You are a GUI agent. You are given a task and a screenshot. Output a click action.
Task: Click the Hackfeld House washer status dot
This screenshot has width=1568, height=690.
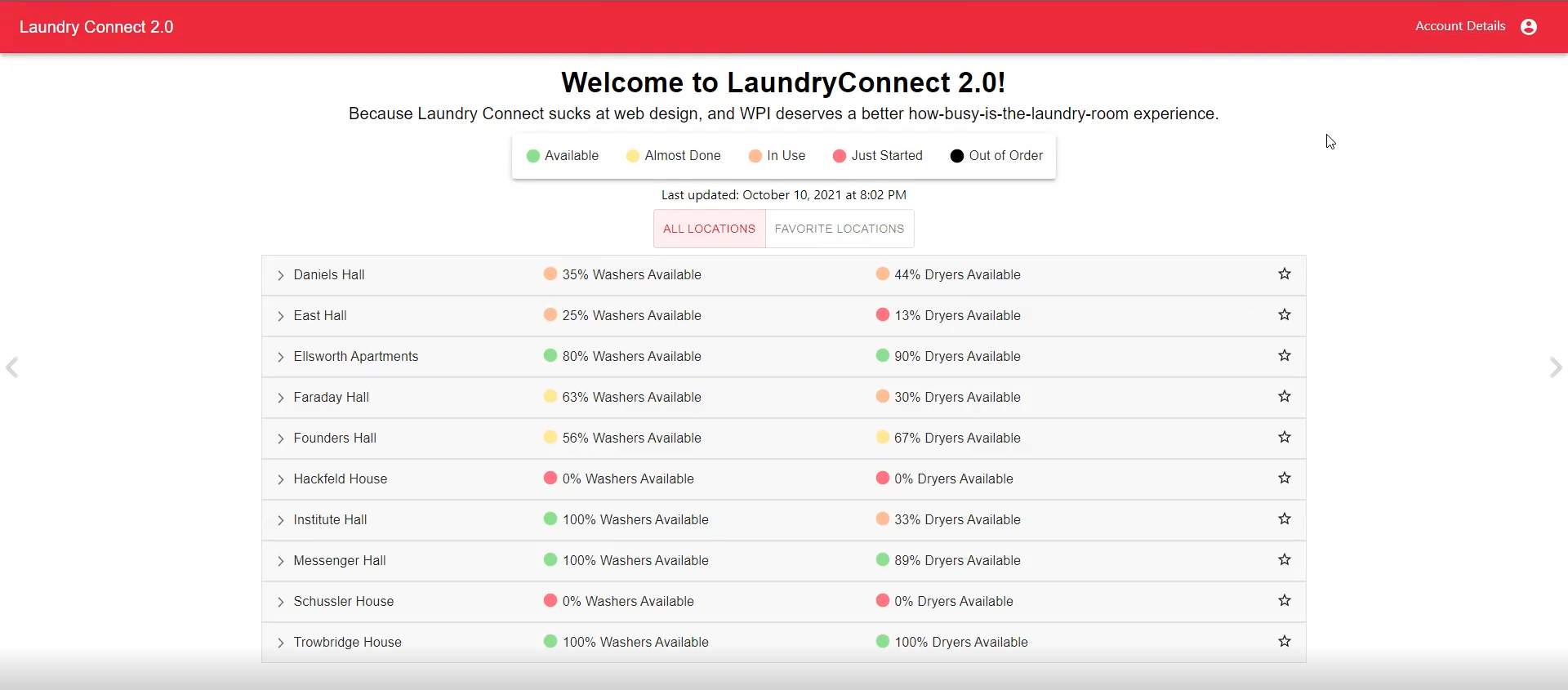tap(550, 478)
